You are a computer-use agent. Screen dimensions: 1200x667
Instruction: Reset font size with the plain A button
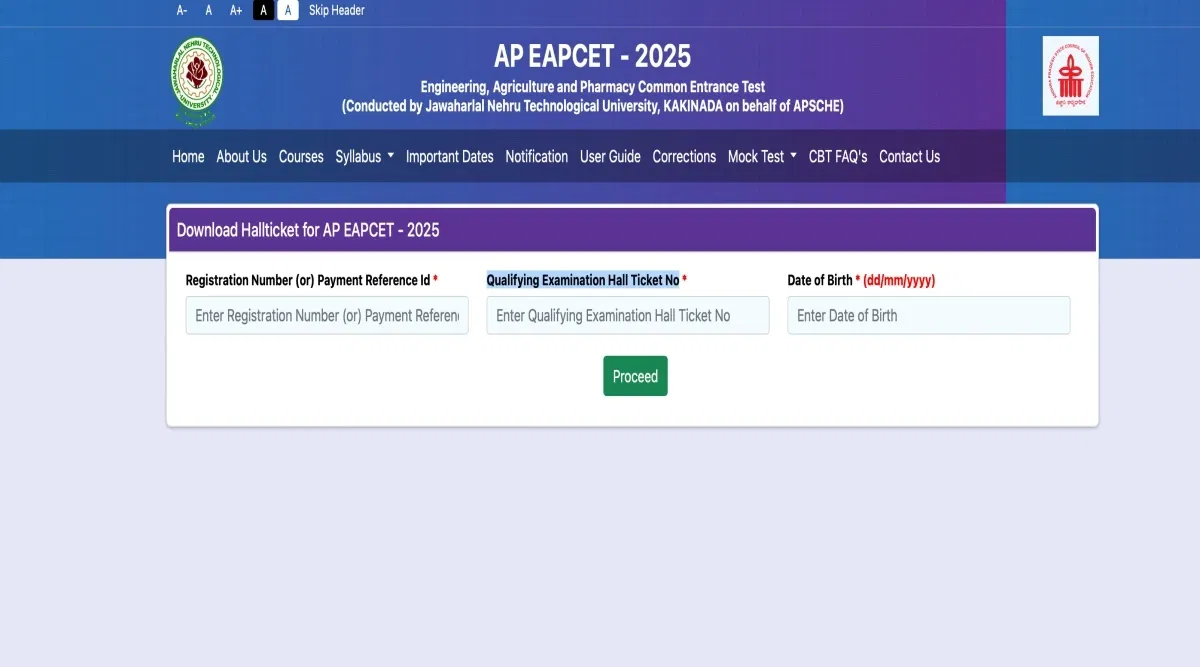tap(209, 10)
